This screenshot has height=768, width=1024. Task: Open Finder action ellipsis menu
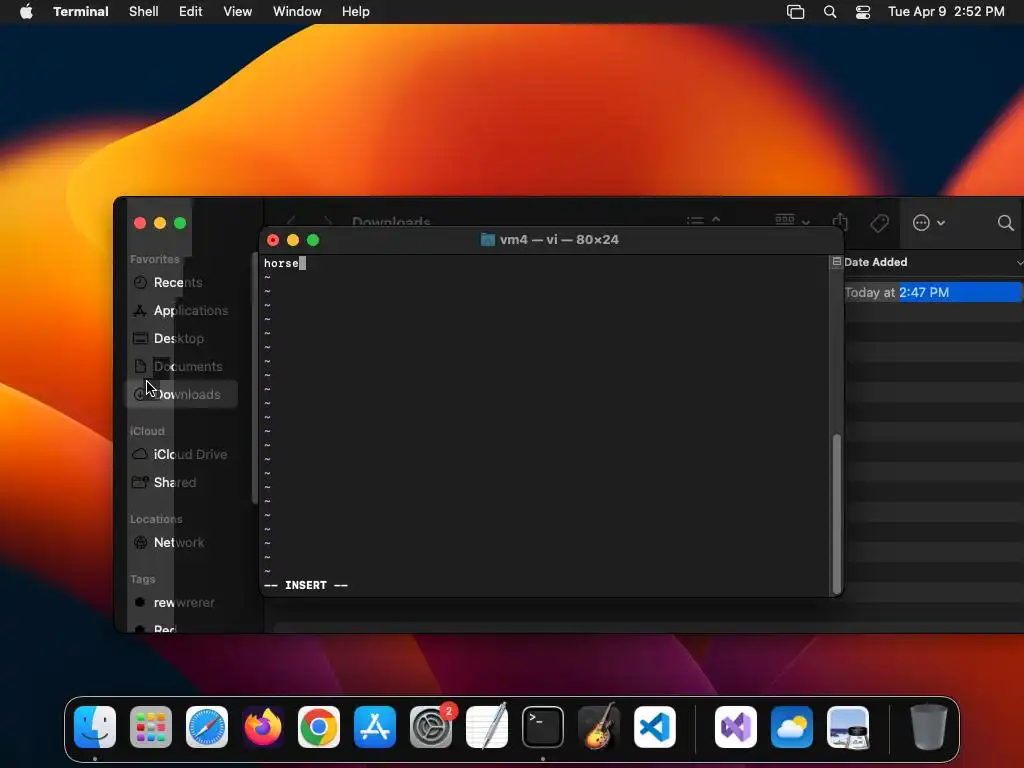click(928, 223)
